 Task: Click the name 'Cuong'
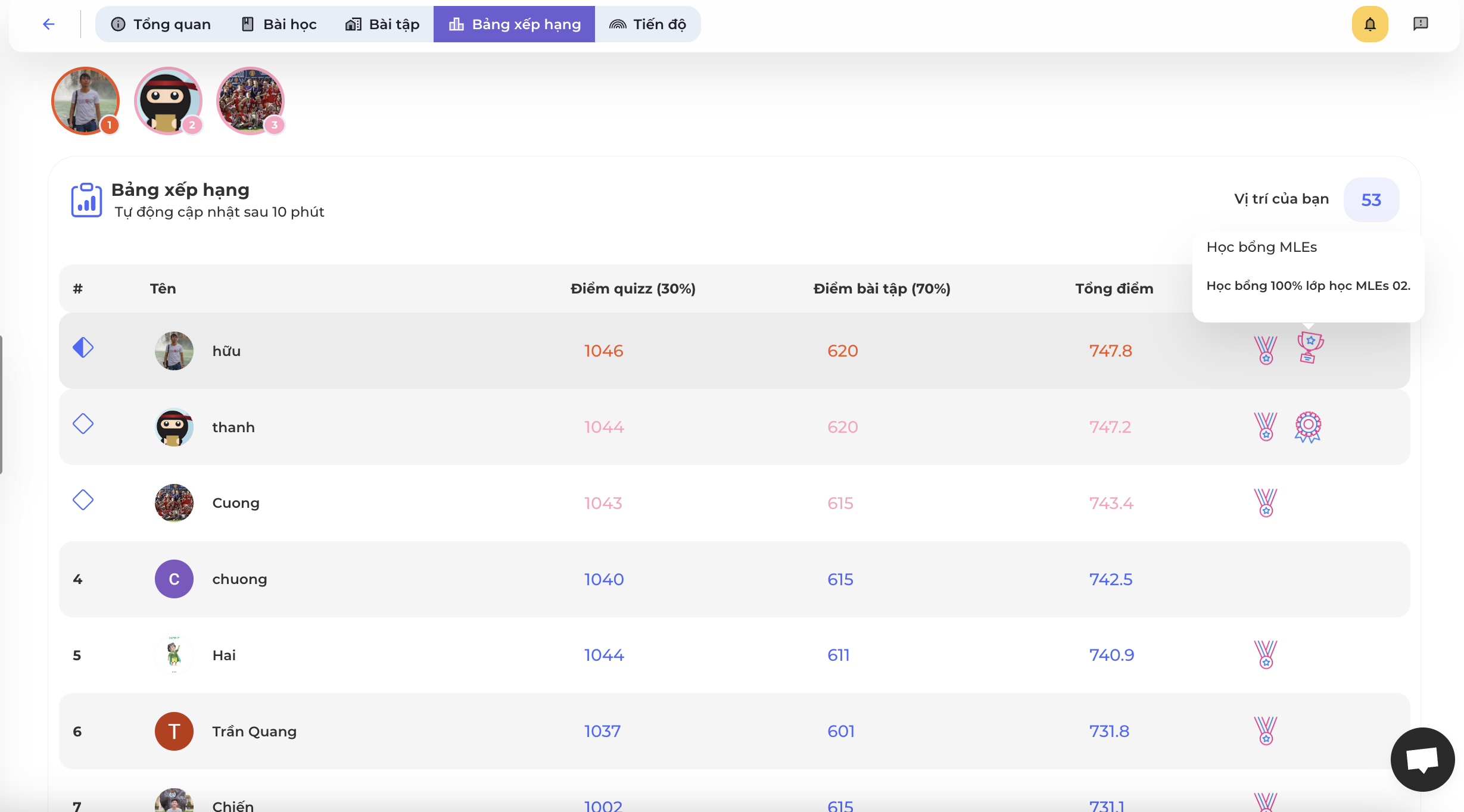click(x=236, y=503)
